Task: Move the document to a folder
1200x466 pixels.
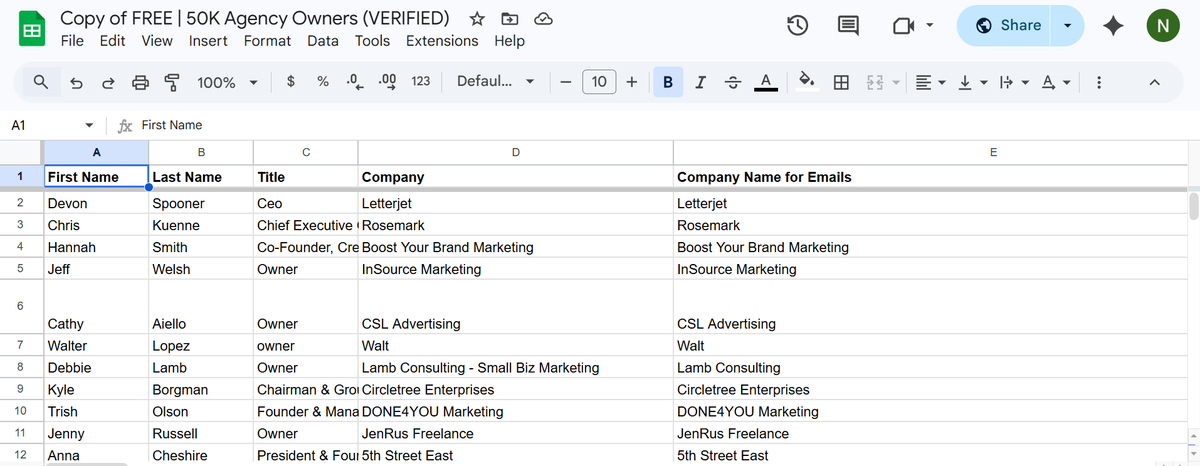Action: coord(510,19)
